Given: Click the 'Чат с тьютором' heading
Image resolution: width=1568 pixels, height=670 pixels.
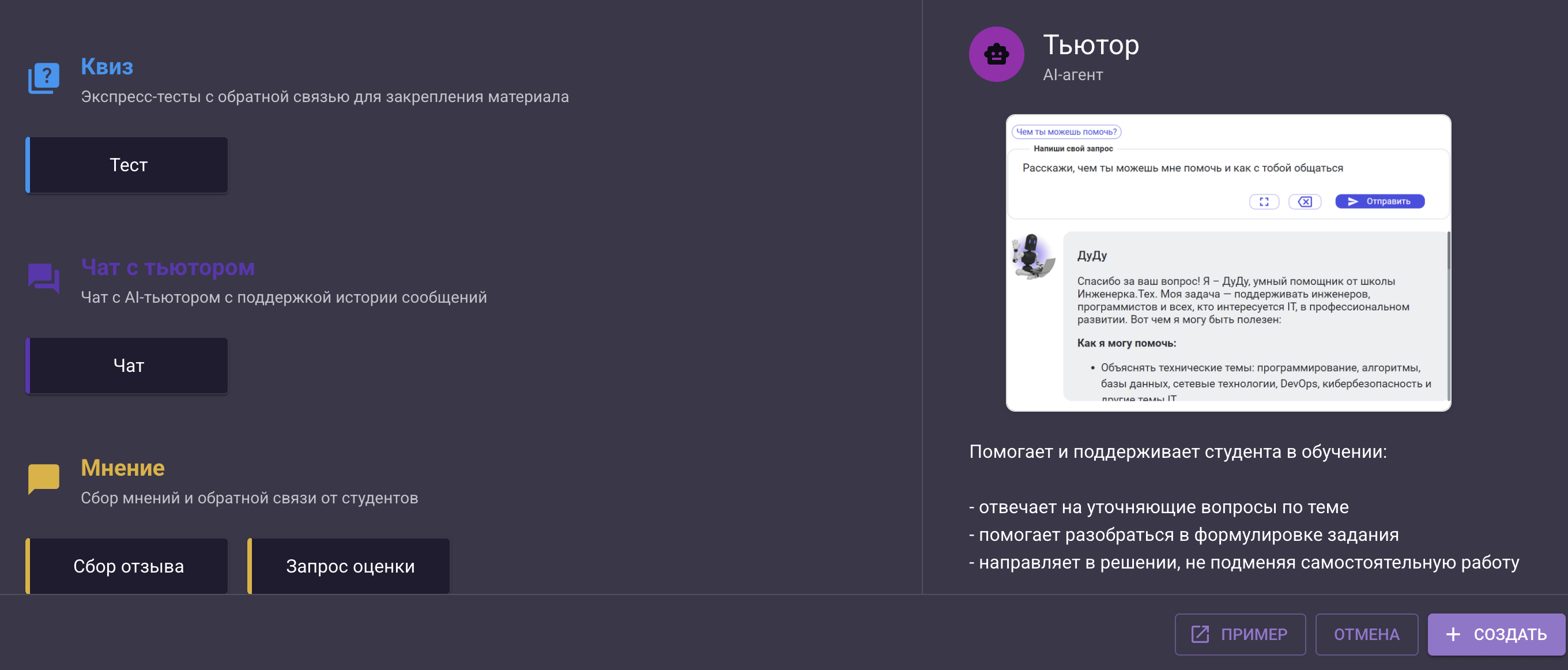Looking at the screenshot, I should click(x=168, y=267).
